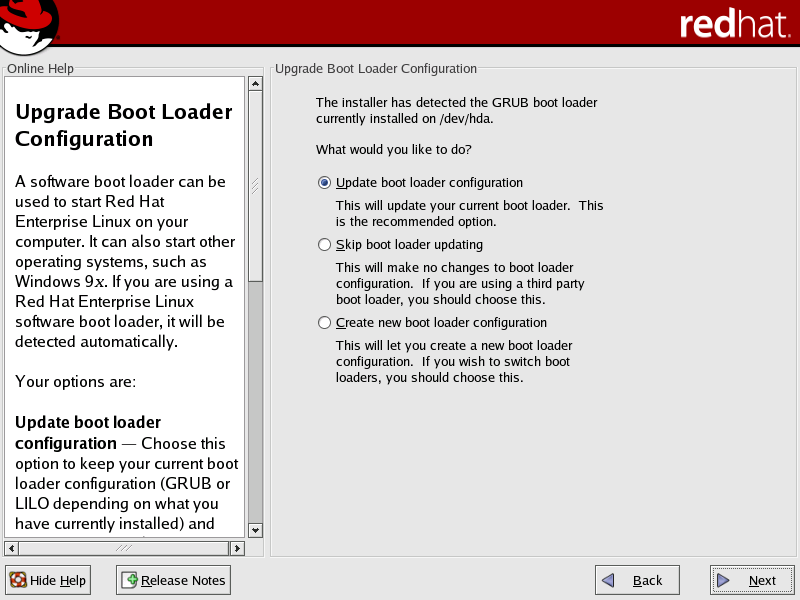Go Back to the previous installer step

pos(637,580)
